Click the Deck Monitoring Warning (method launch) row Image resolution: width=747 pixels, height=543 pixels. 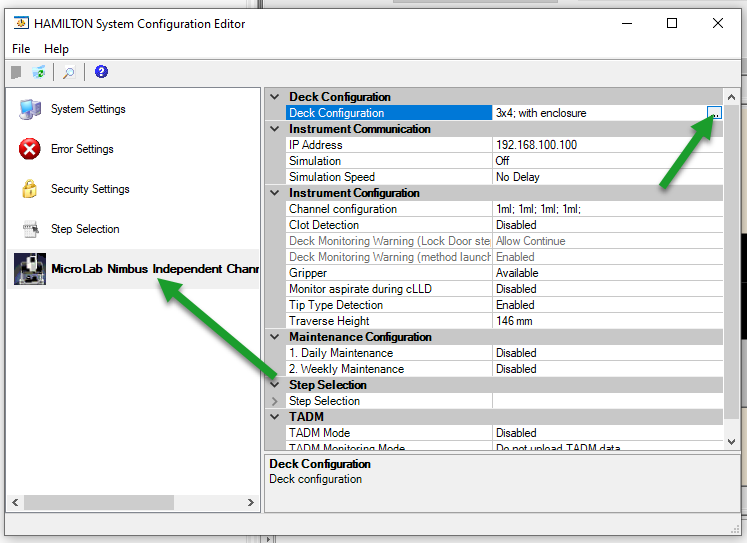click(505, 257)
